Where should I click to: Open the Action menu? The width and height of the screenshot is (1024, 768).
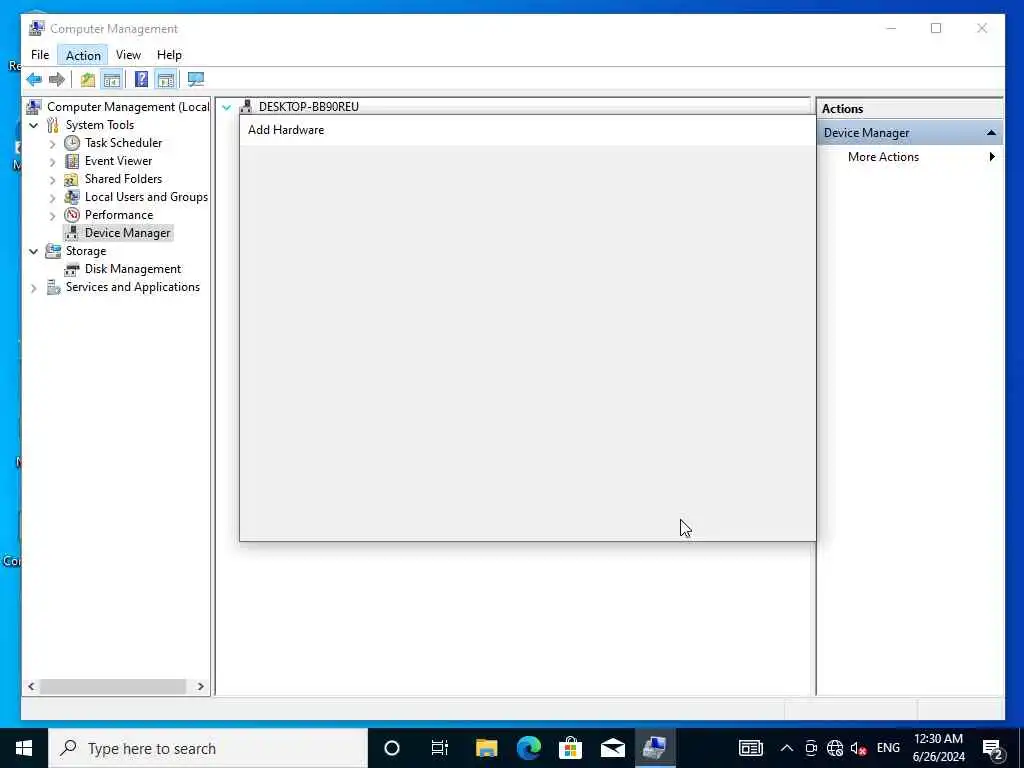pyautogui.click(x=83, y=56)
